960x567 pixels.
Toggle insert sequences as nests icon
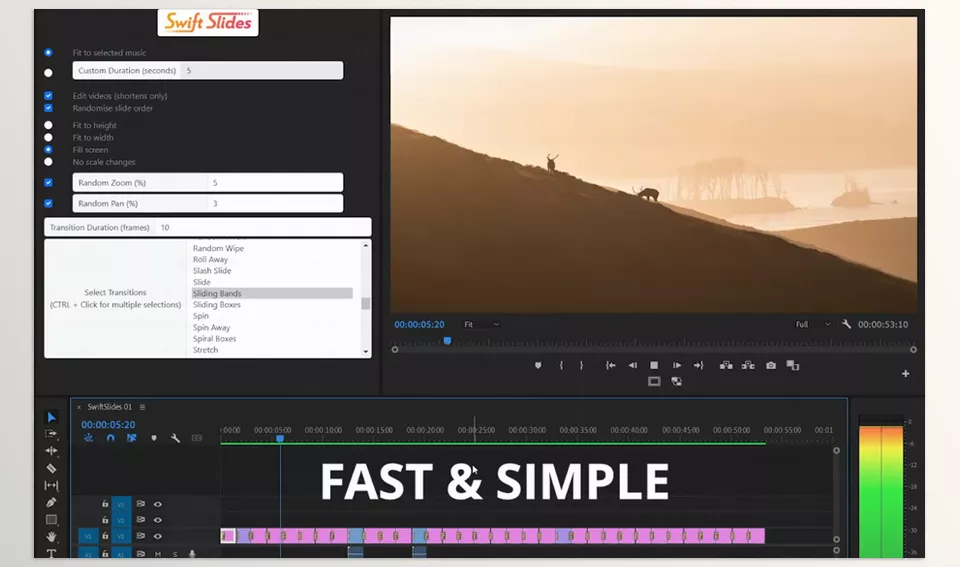89,438
